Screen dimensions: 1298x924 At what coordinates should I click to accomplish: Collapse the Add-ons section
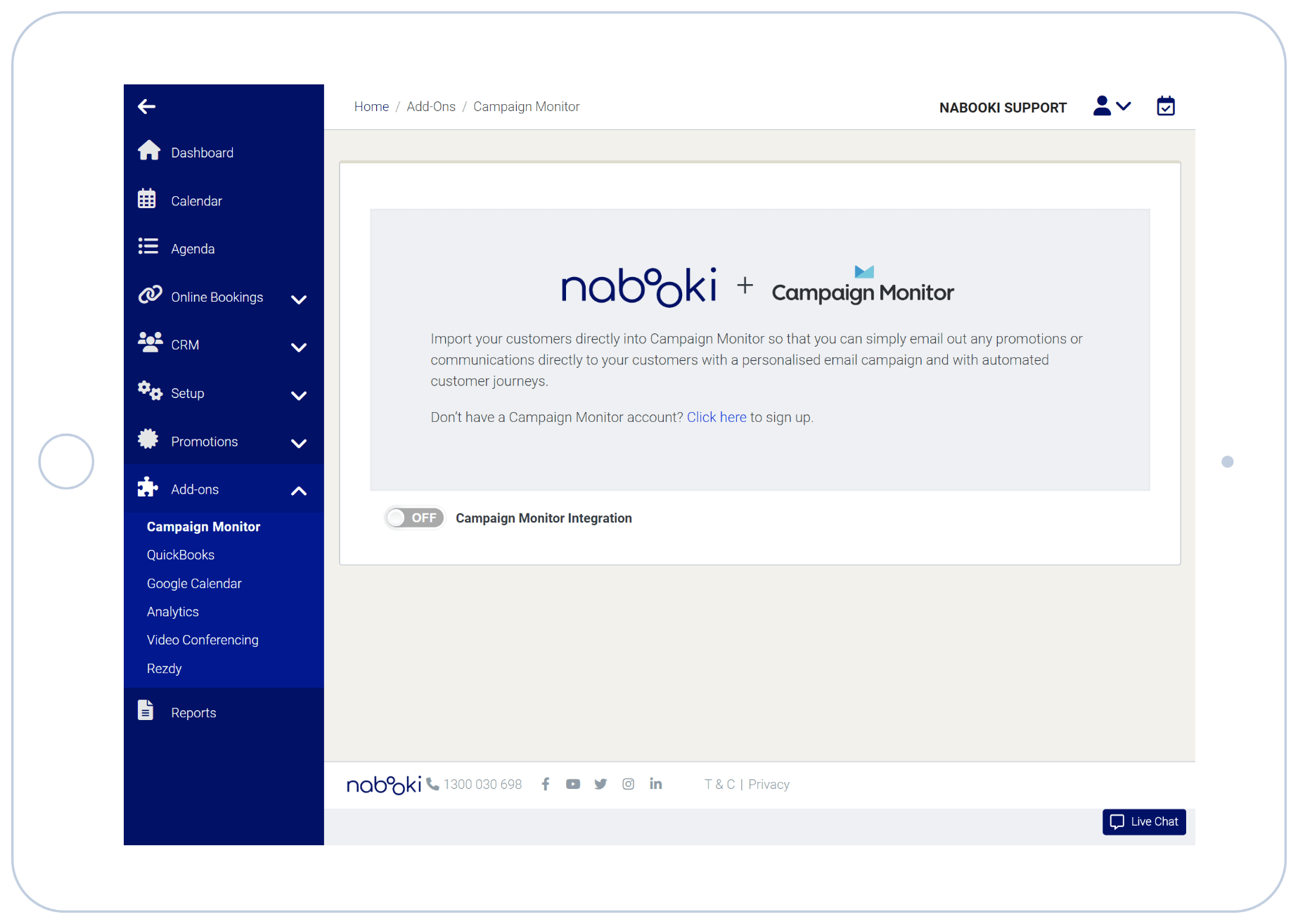tap(298, 490)
